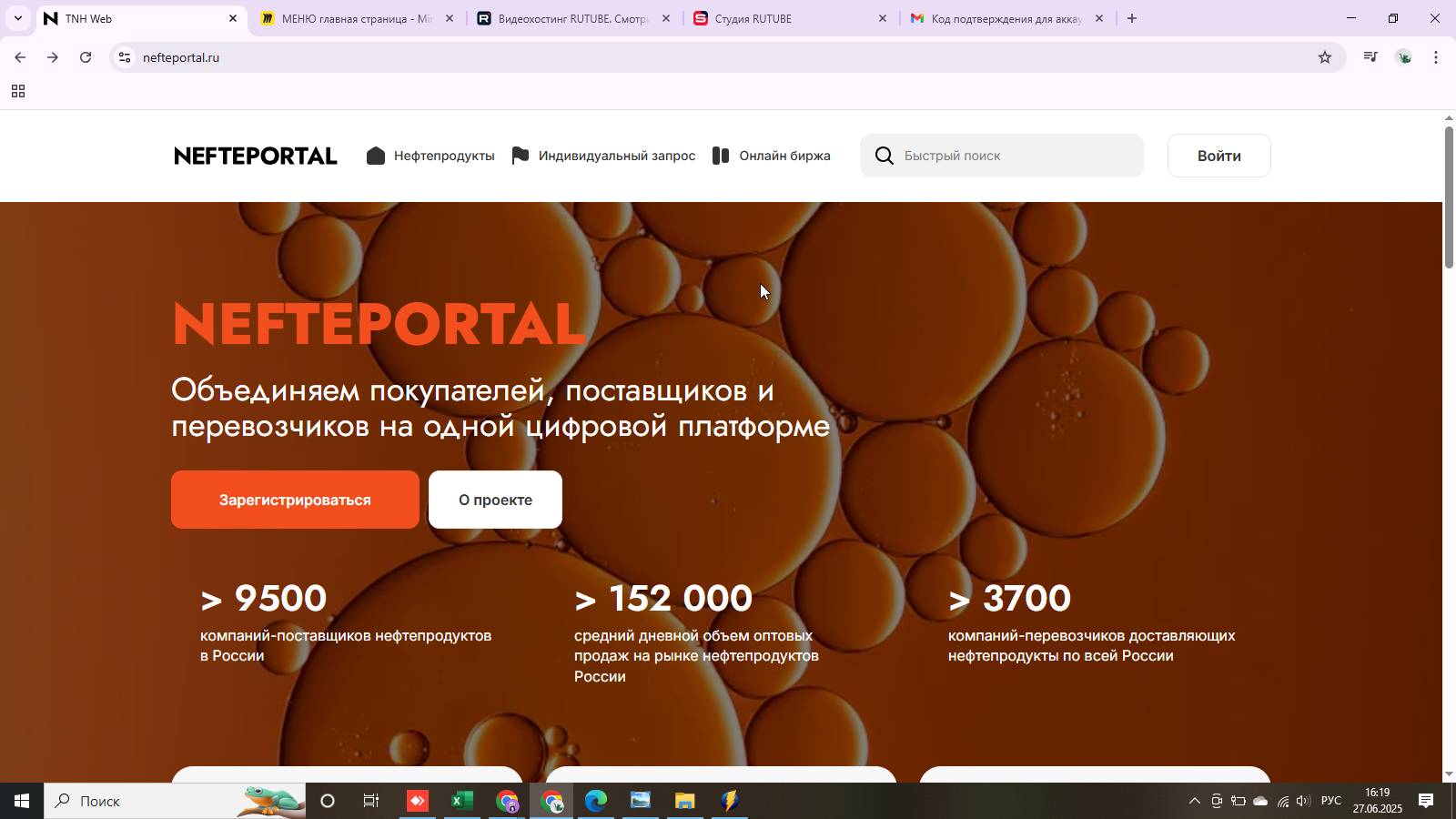The image size is (1456, 819).
Task: Click the Войти button
Action: click(1218, 156)
